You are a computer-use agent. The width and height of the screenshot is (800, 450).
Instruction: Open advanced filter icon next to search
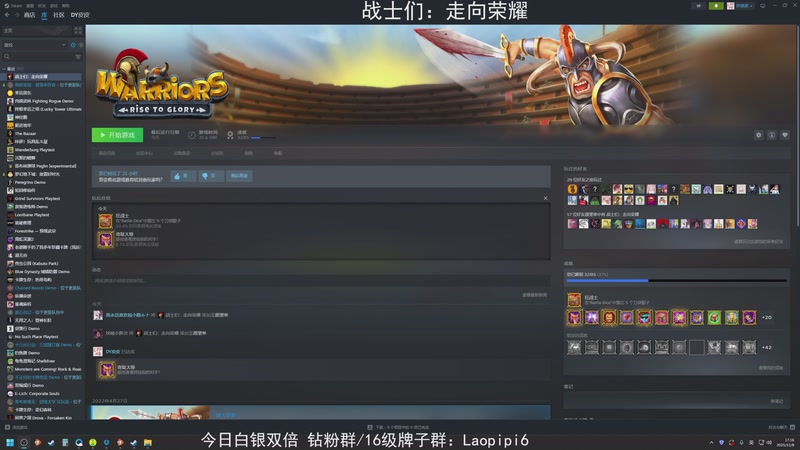pyautogui.click(x=78, y=57)
